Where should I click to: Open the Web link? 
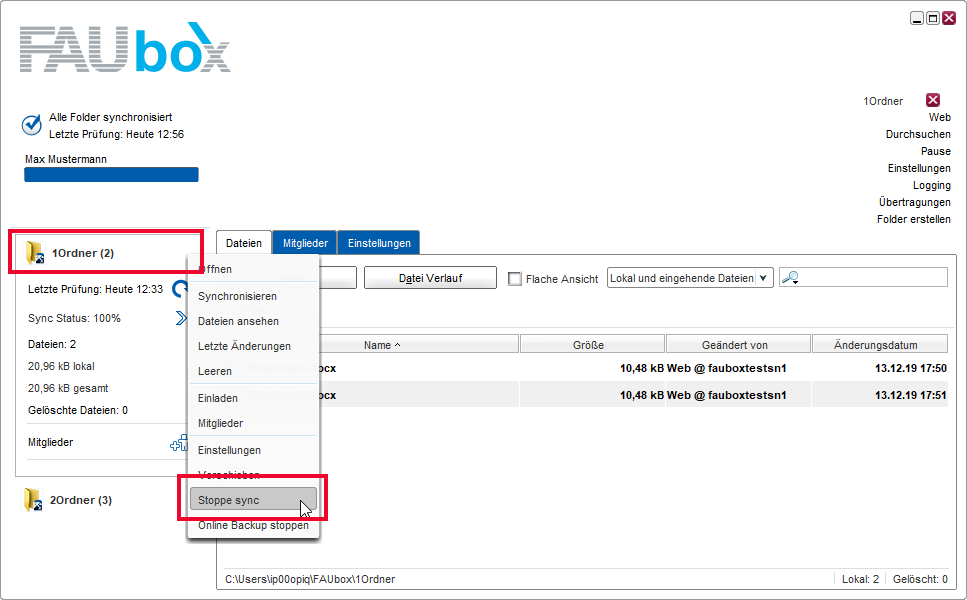point(939,117)
